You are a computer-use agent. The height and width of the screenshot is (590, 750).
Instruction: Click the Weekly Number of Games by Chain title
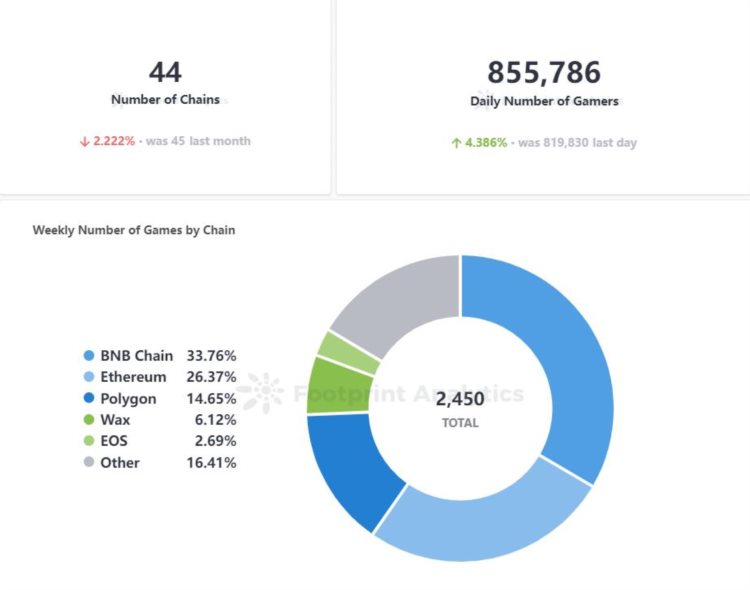(134, 230)
